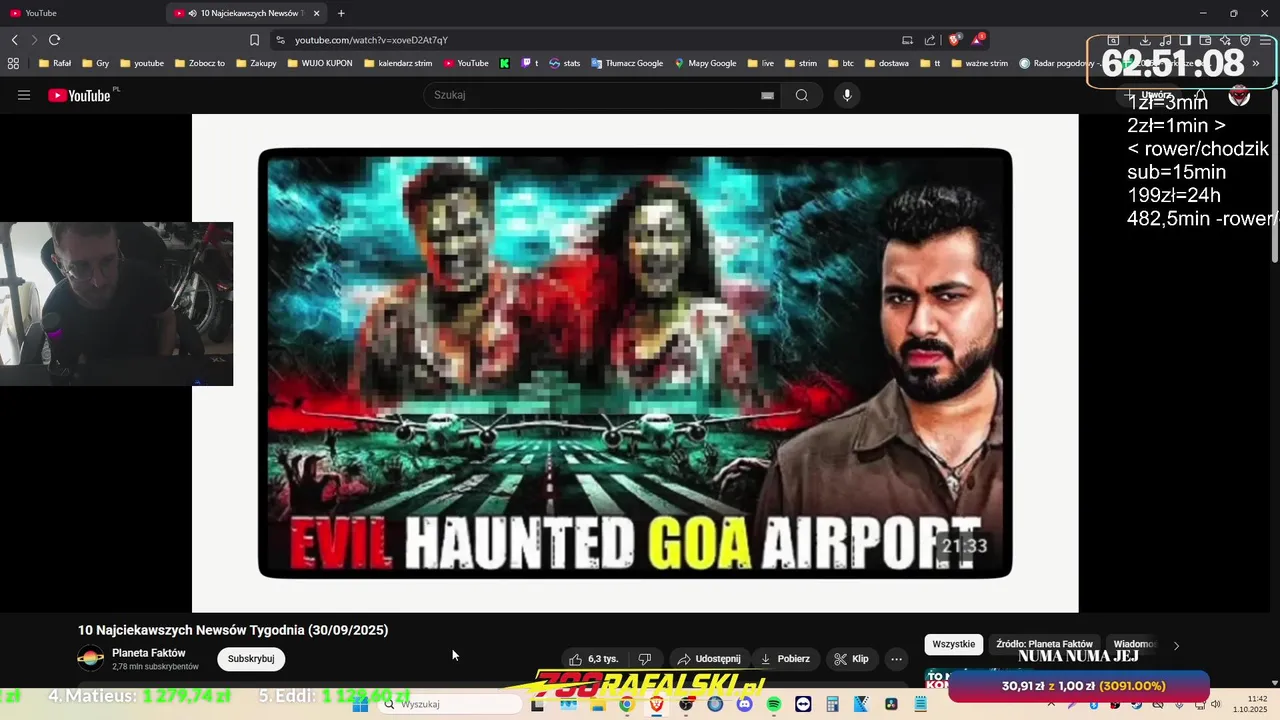Expand the Rafał bookmark folder

pos(54,63)
